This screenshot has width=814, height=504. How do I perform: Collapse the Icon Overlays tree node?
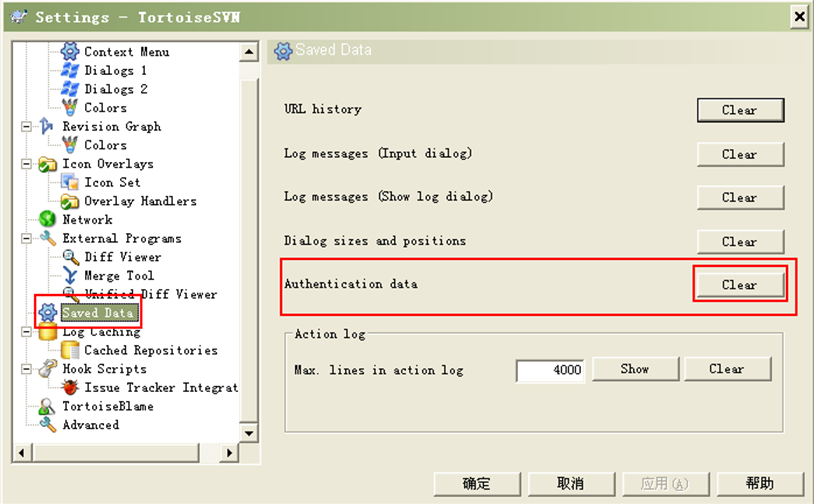[25, 164]
